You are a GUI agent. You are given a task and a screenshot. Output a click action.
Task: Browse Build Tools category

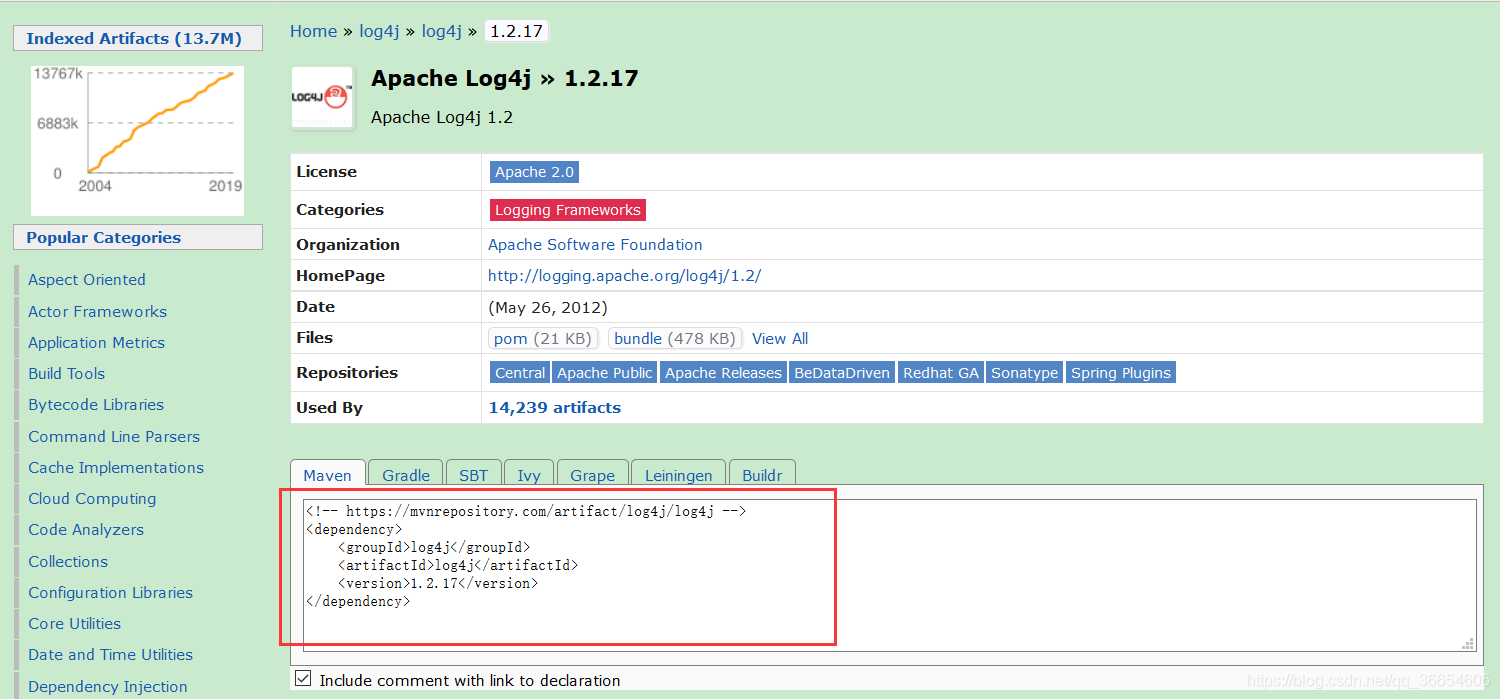pos(66,373)
